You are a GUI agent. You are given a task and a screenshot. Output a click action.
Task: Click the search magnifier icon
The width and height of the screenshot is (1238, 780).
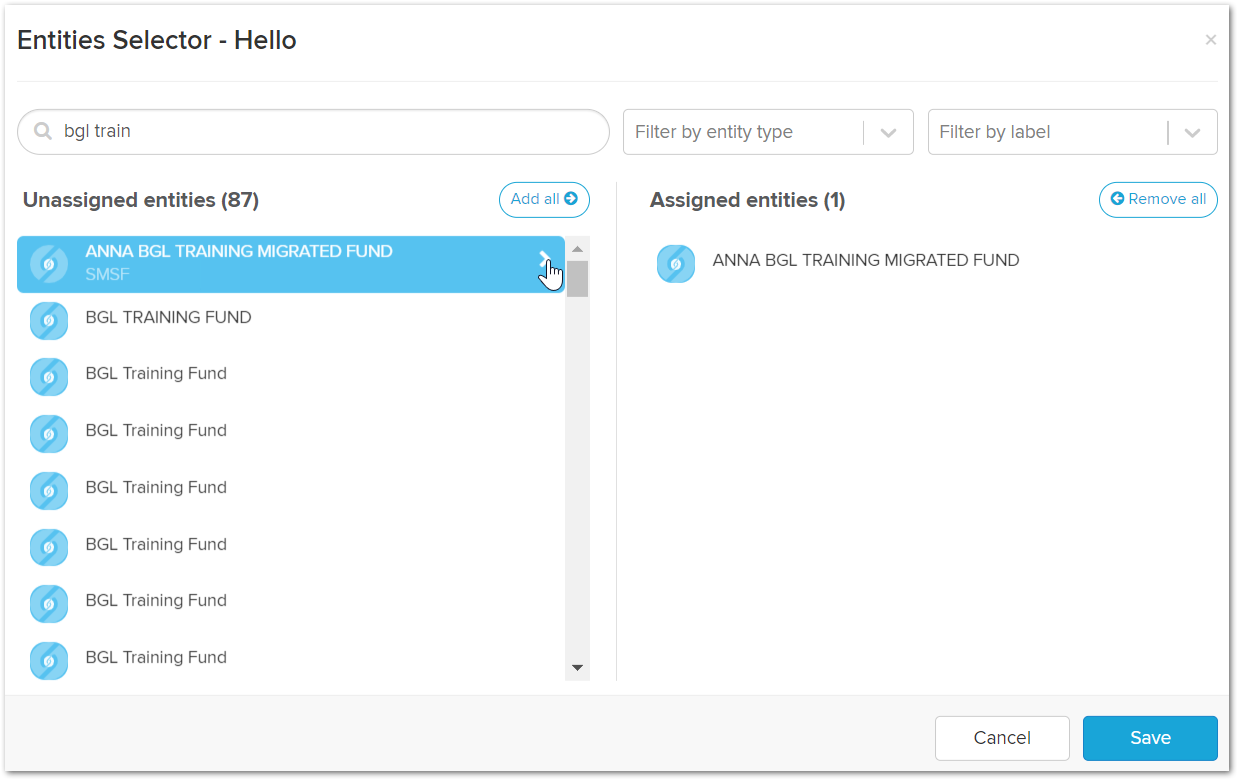point(43,132)
